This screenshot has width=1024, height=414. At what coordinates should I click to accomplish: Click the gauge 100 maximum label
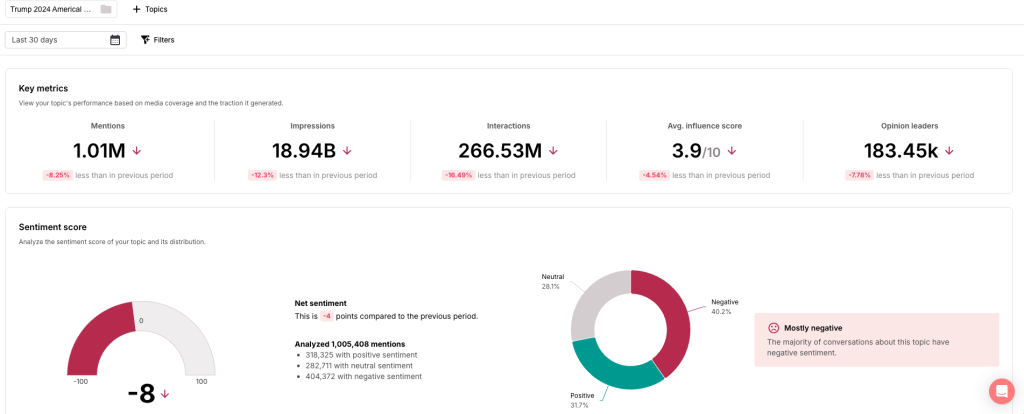coord(202,381)
